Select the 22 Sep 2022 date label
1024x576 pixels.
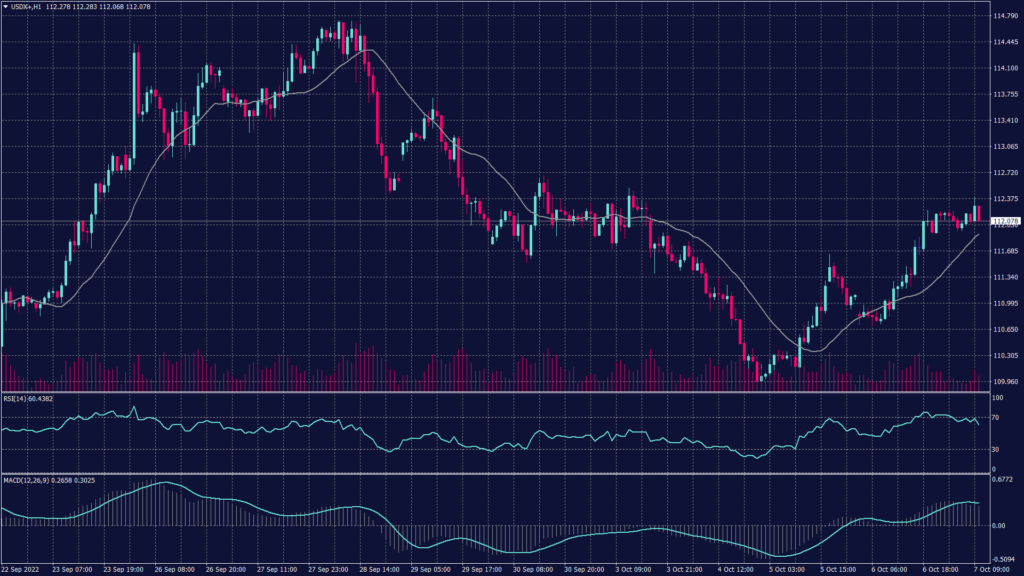[21, 569]
